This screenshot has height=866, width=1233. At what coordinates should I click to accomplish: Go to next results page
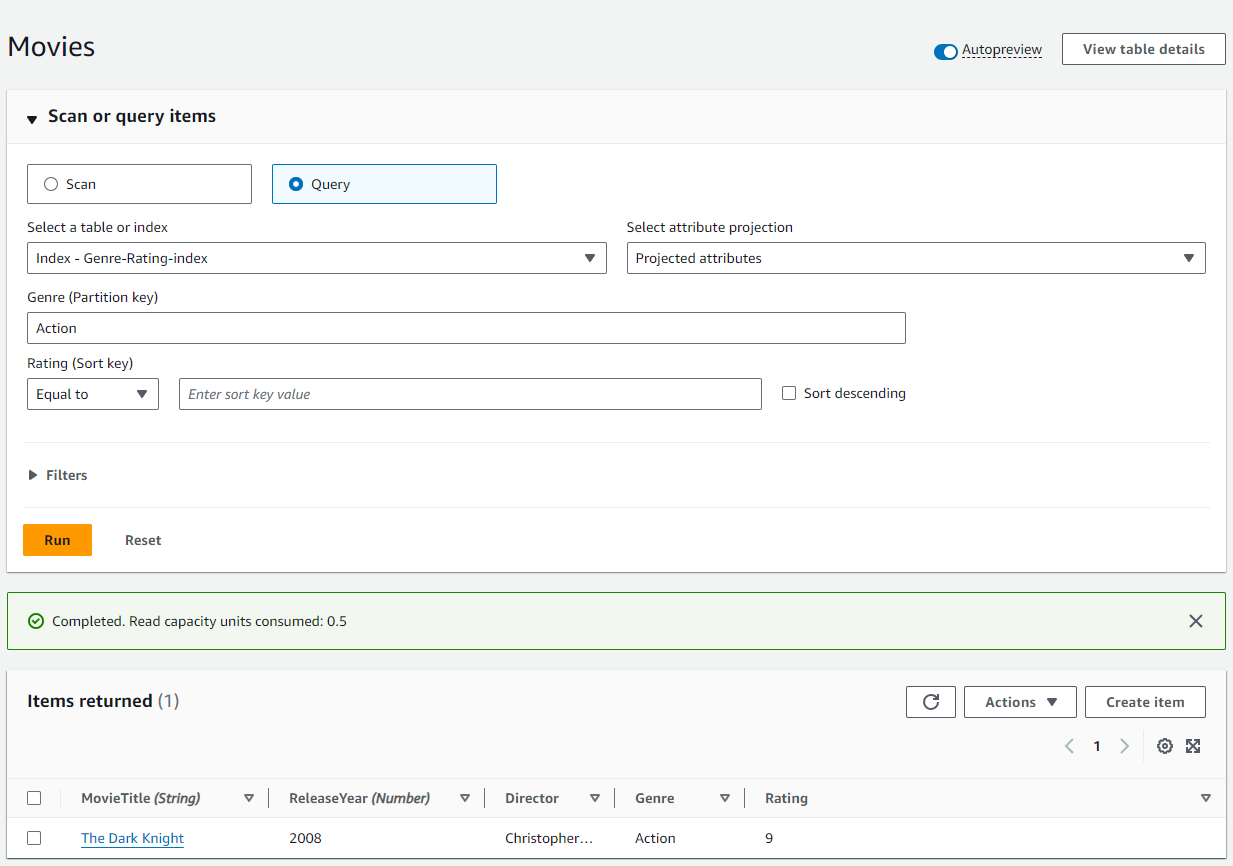[1124, 746]
